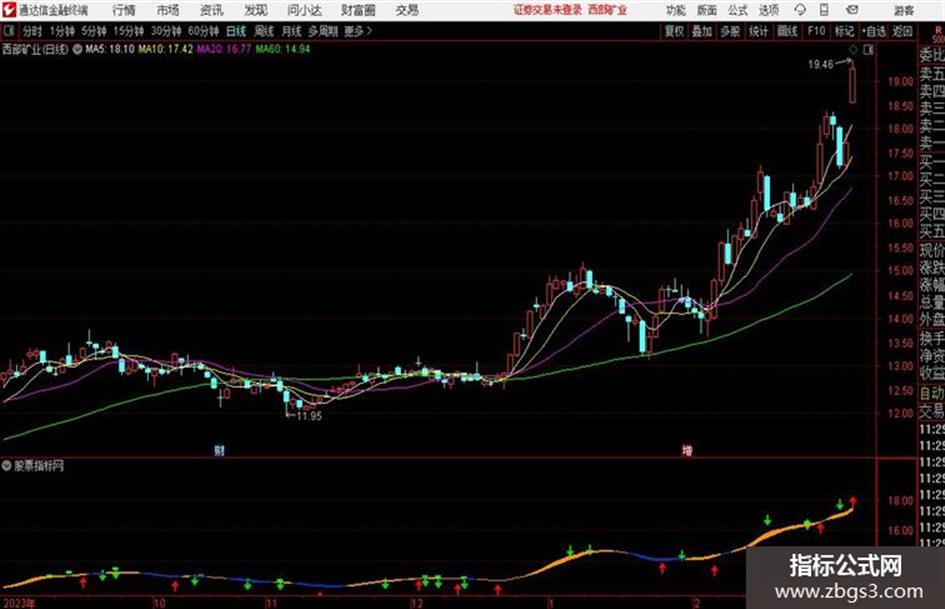Open the 资讯 menu
The height and width of the screenshot is (609, 945).
tap(212, 10)
